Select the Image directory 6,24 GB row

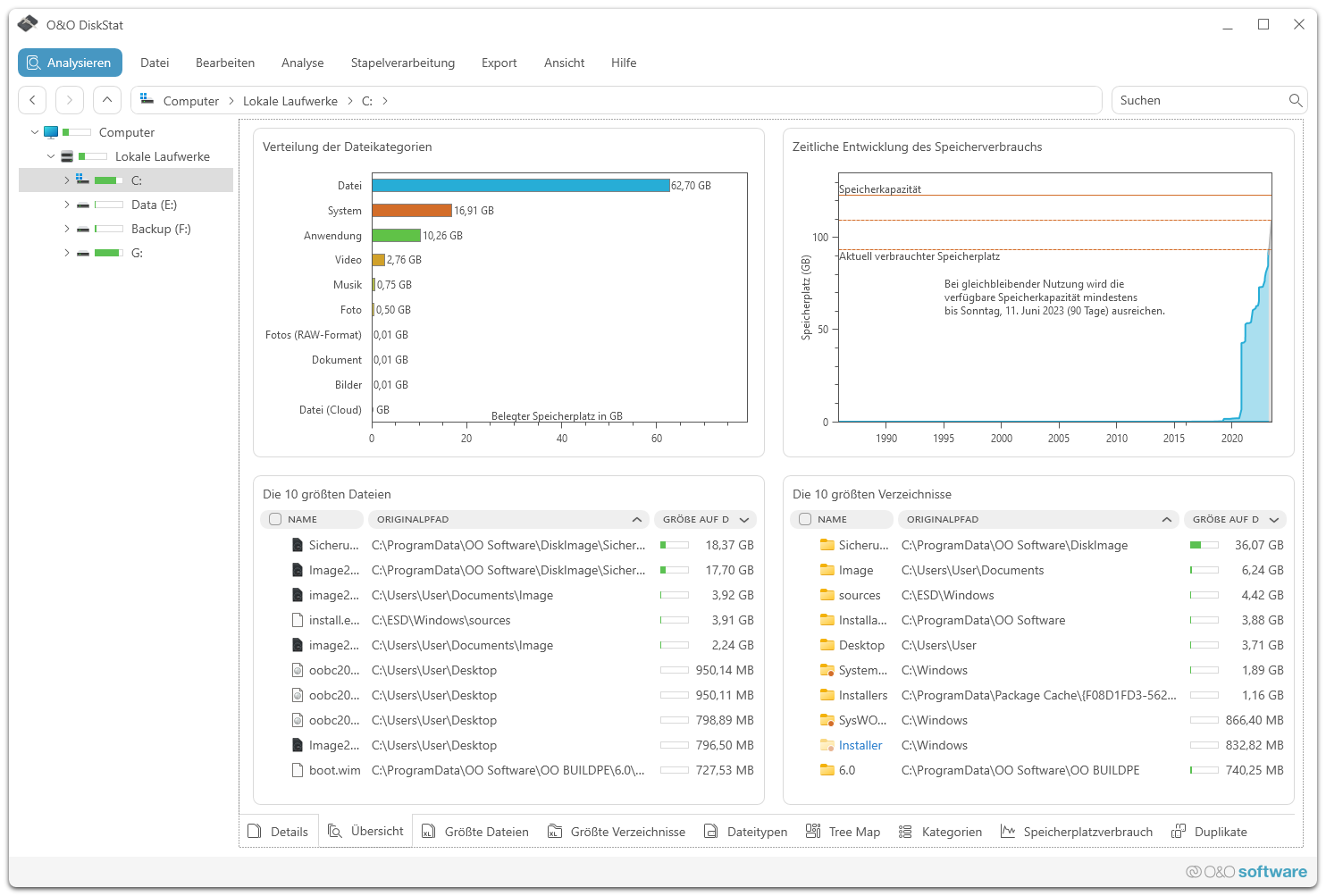click(1039, 570)
